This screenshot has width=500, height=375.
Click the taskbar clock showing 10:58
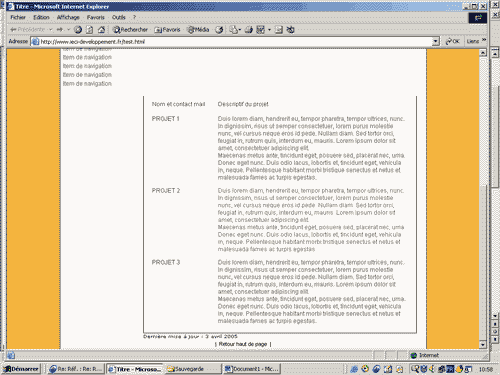[486, 369]
